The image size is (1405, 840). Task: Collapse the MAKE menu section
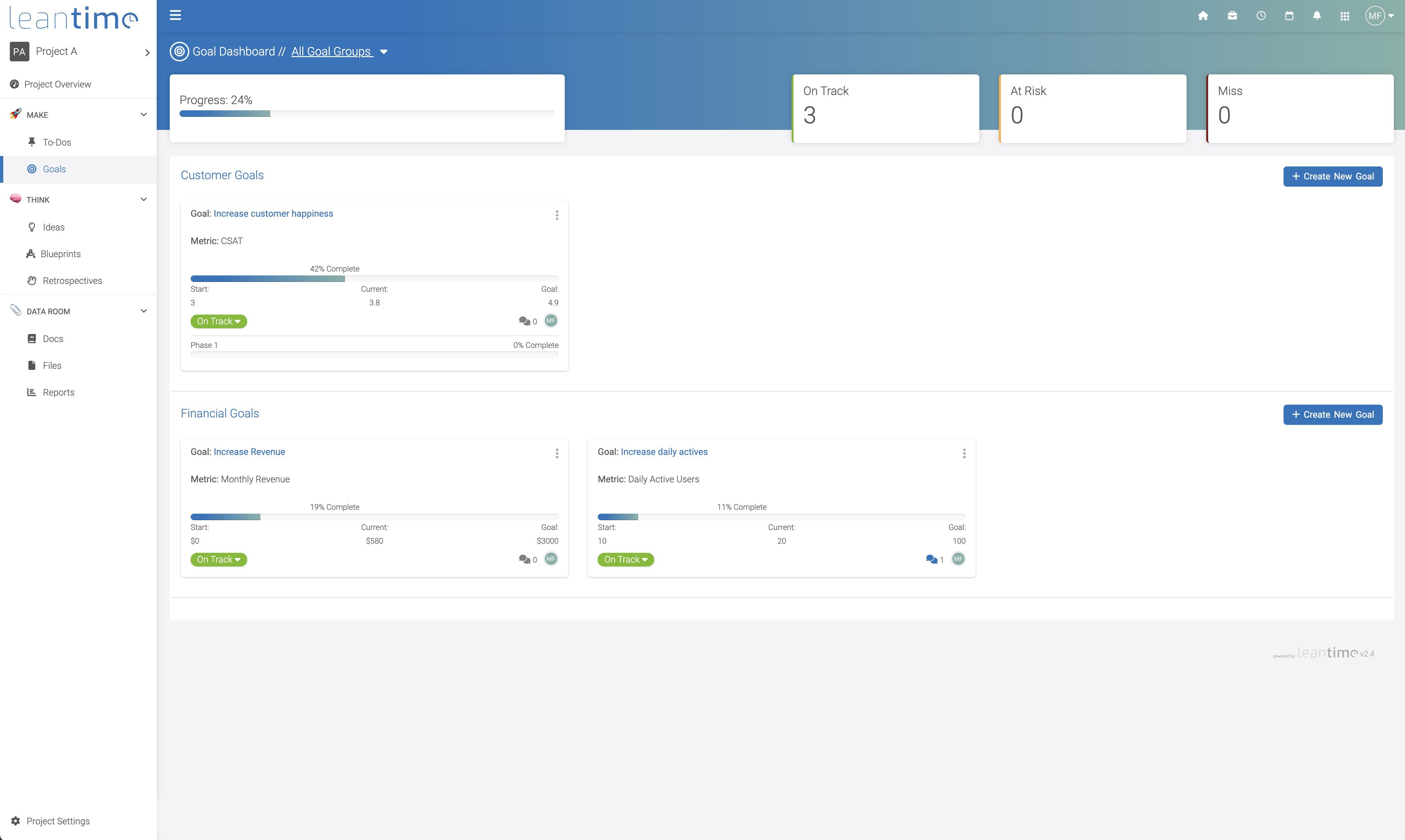(x=143, y=114)
